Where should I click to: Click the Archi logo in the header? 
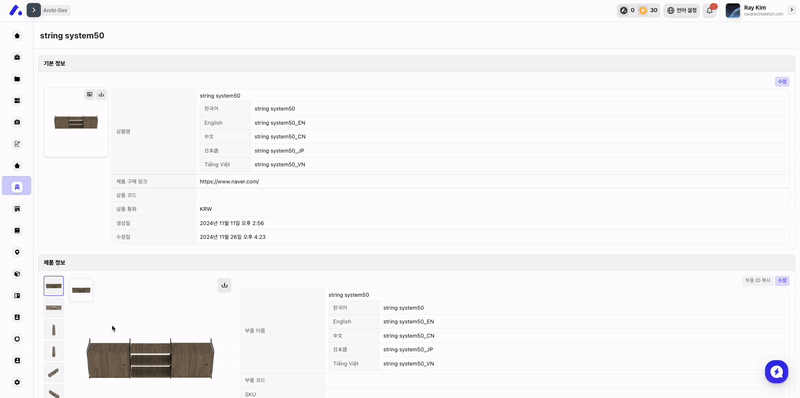(16, 10)
